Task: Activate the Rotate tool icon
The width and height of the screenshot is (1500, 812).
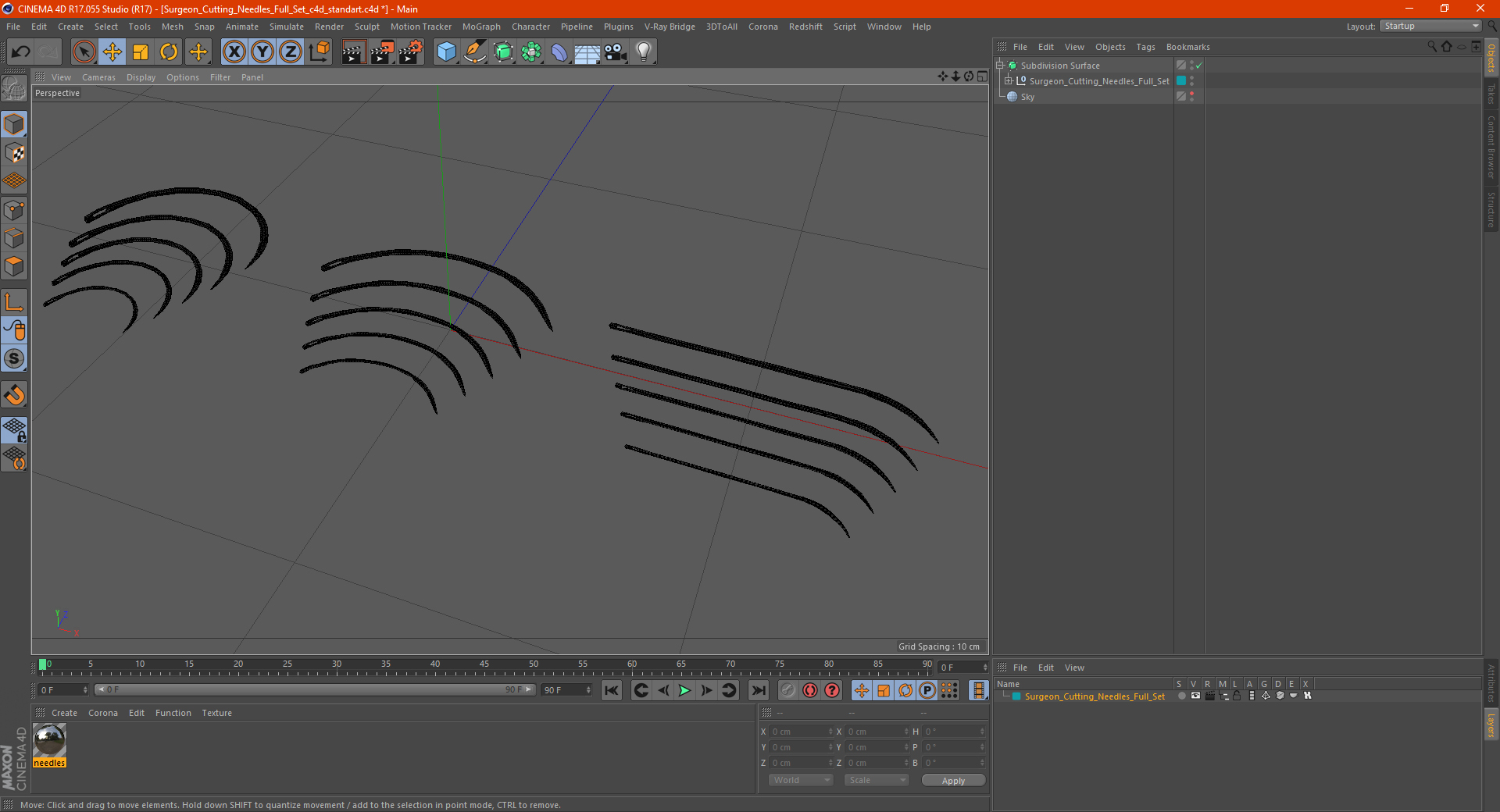Action: coord(169,52)
